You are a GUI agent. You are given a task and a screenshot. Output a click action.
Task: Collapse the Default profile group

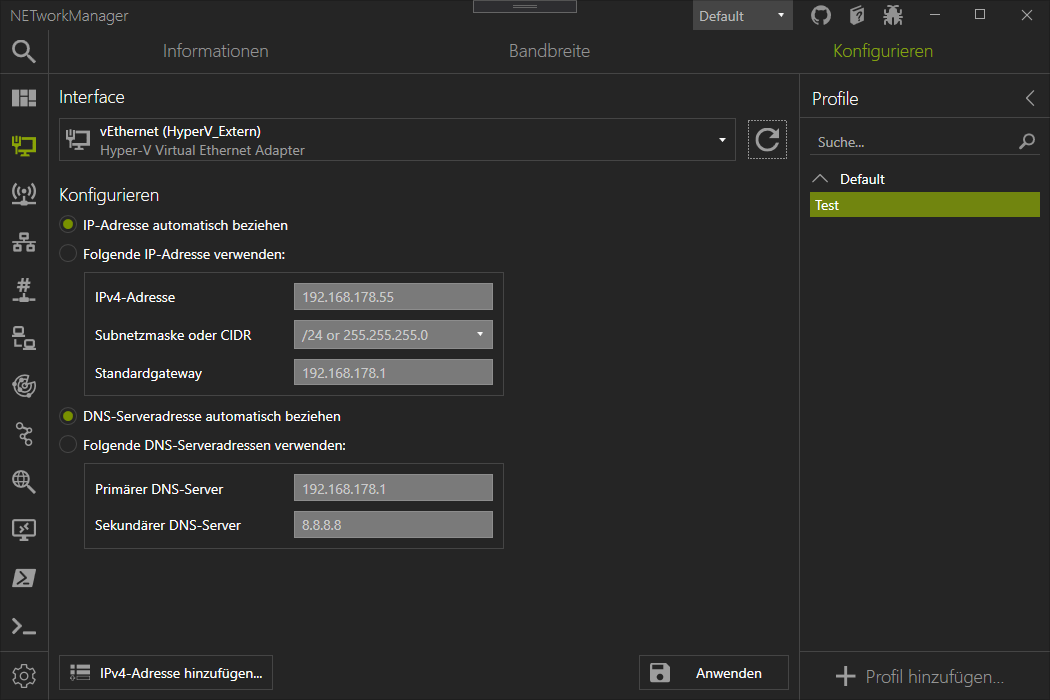820,178
